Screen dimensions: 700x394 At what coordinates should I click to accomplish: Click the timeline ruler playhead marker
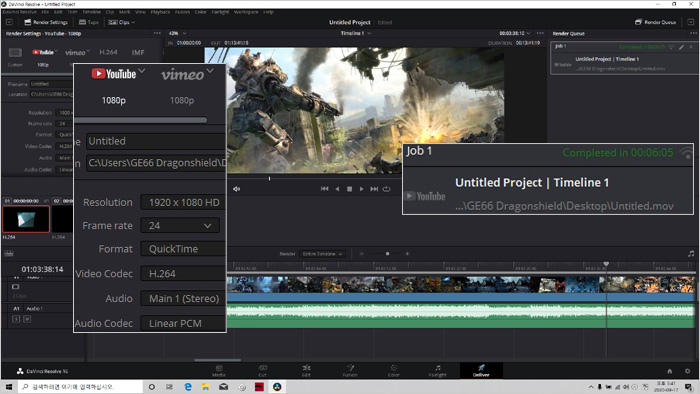point(606,264)
